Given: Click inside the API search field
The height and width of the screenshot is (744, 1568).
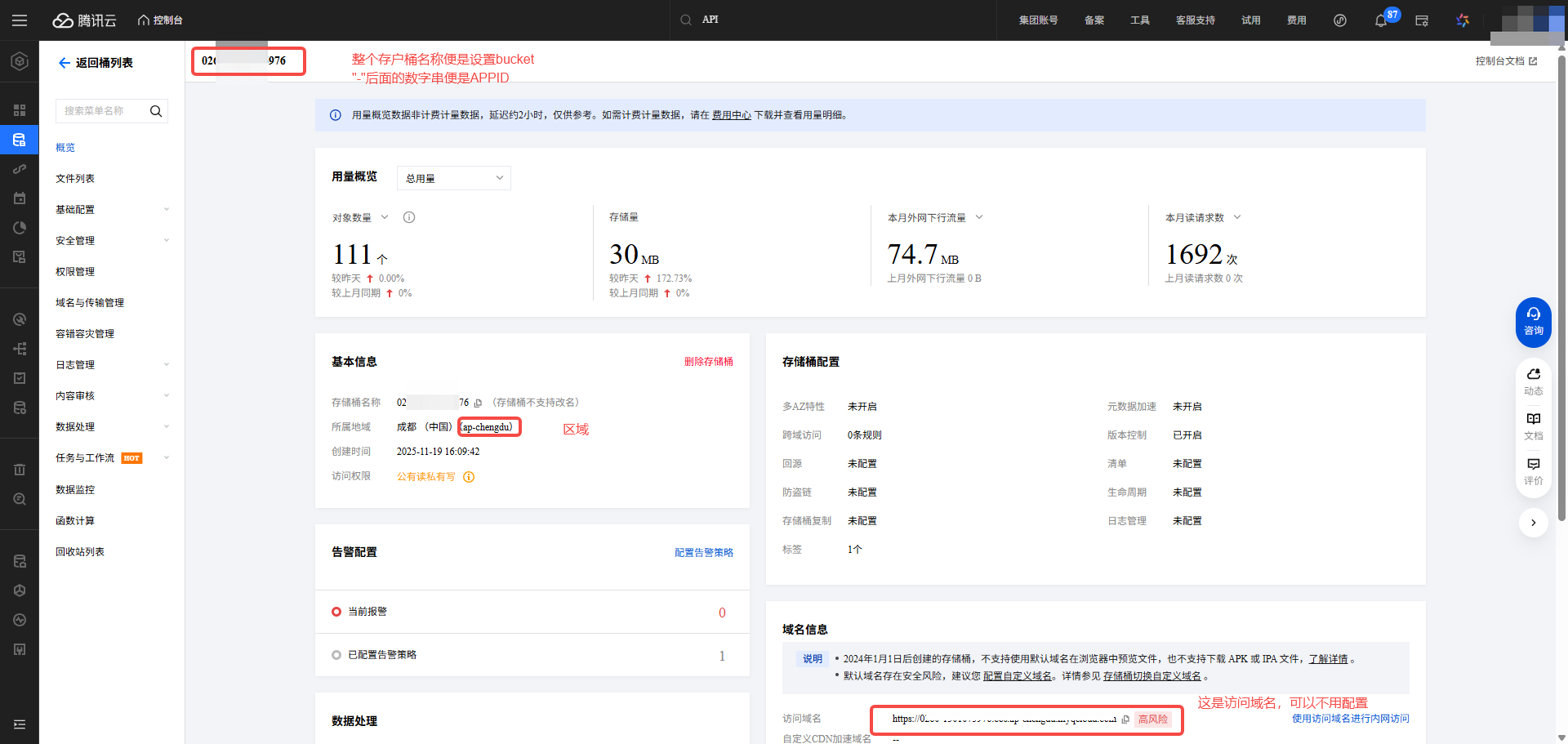Looking at the screenshot, I should [817, 19].
